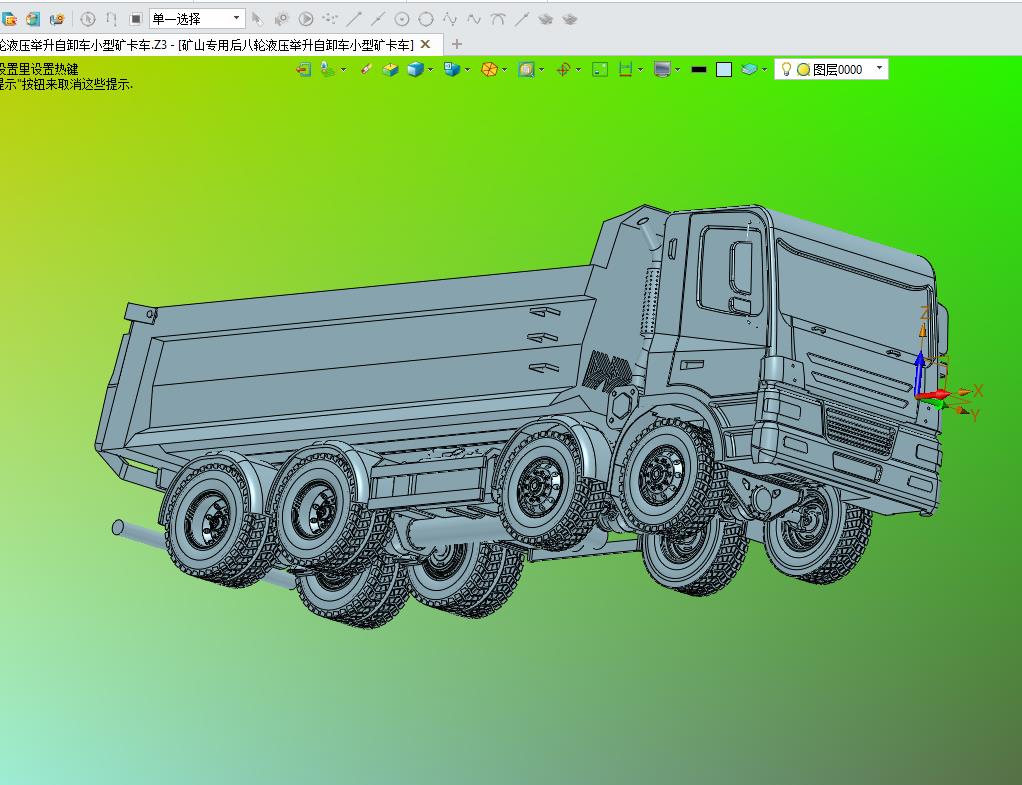Click the circle sketch tool in top toolbar
The image size is (1022, 785).
pyautogui.click(x=426, y=19)
